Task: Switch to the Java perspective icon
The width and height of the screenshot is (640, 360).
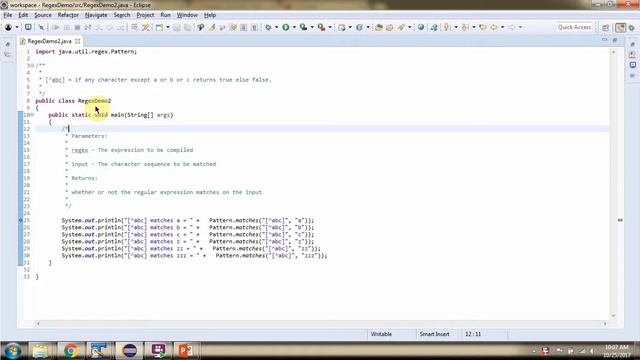Action: 620,27
